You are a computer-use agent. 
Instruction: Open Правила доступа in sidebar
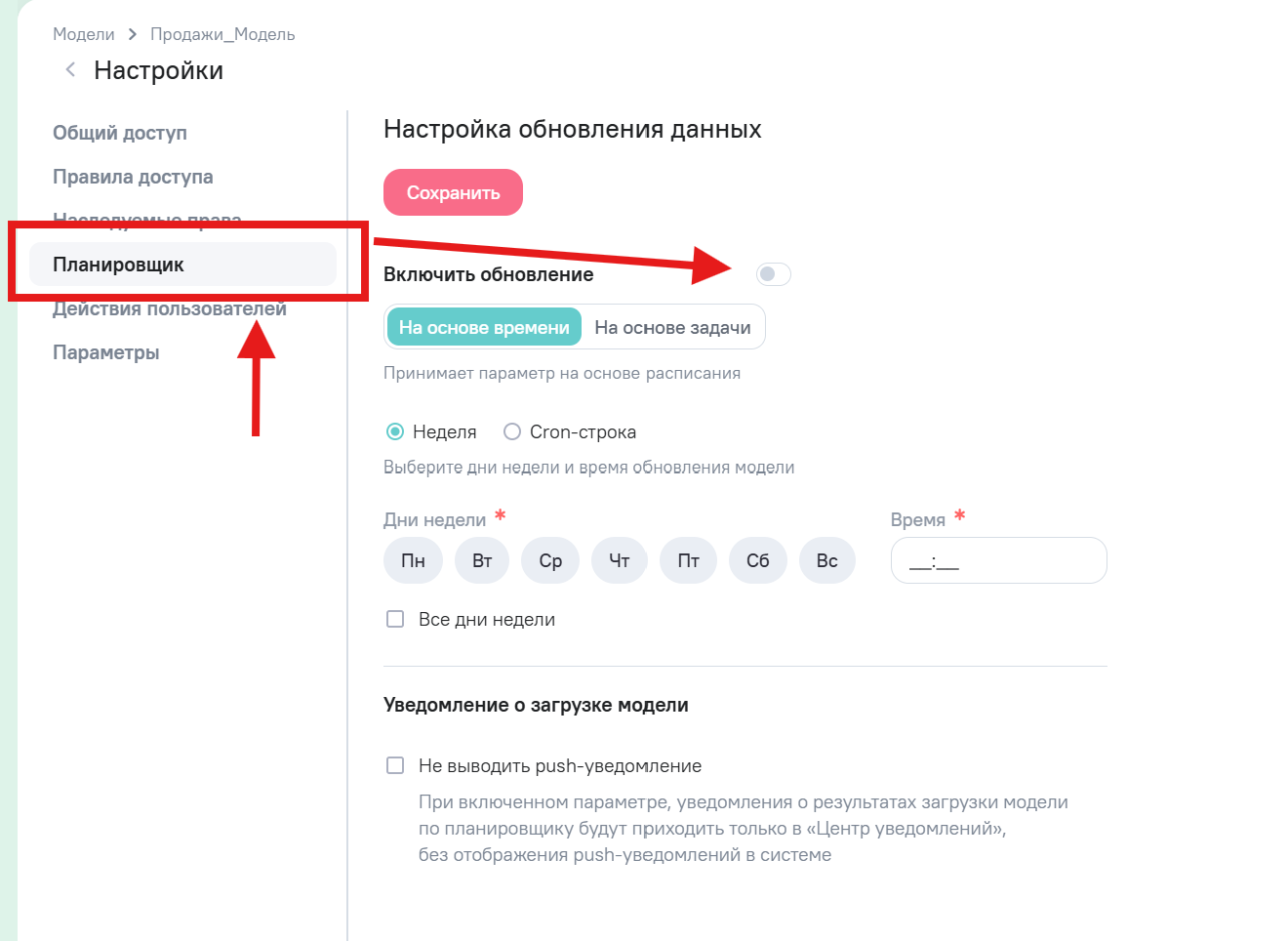pyautogui.click(x=133, y=177)
